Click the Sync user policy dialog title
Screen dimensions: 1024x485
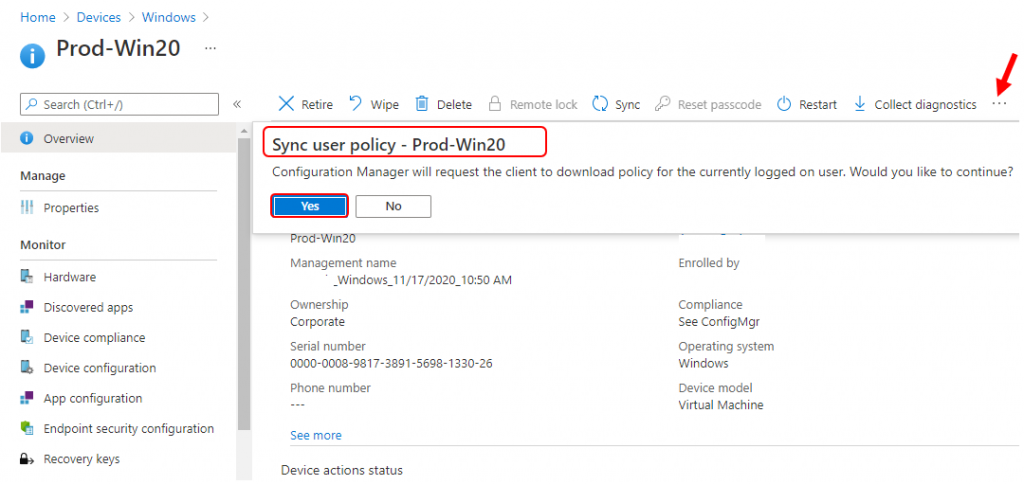[x=389, y=145]
